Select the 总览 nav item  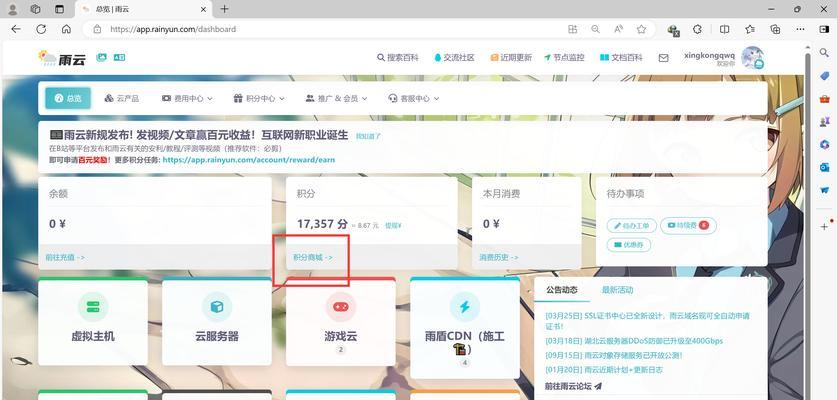pyautogui.click(x=68, y=98)
